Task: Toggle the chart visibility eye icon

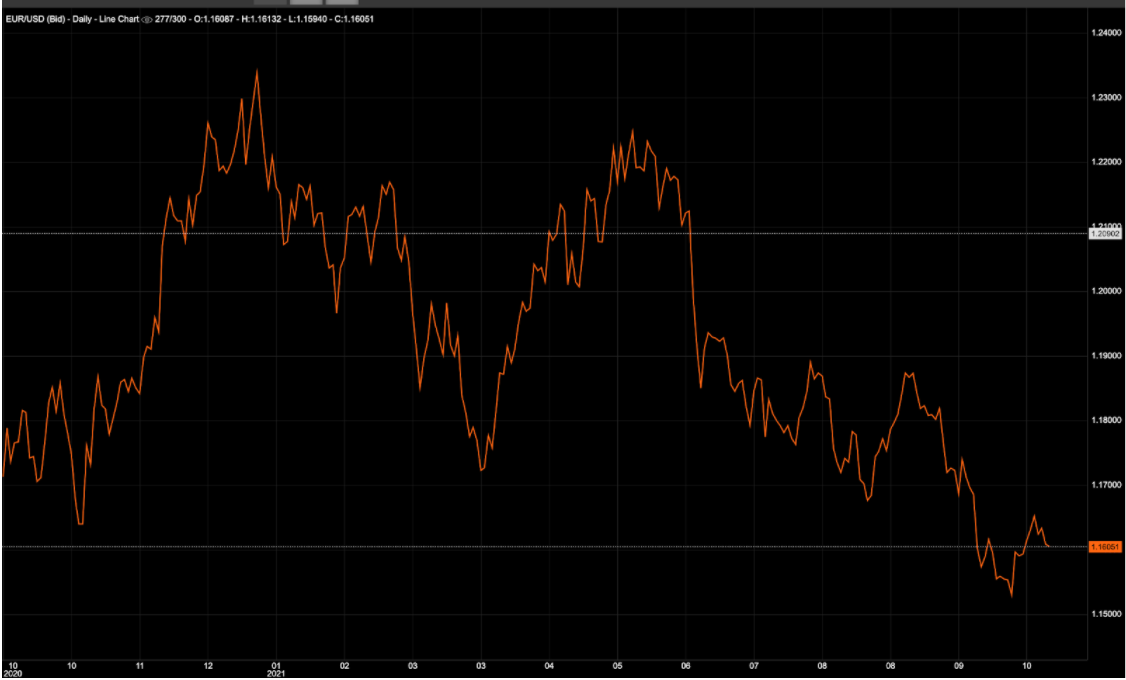Action: (x=147, y=16)
